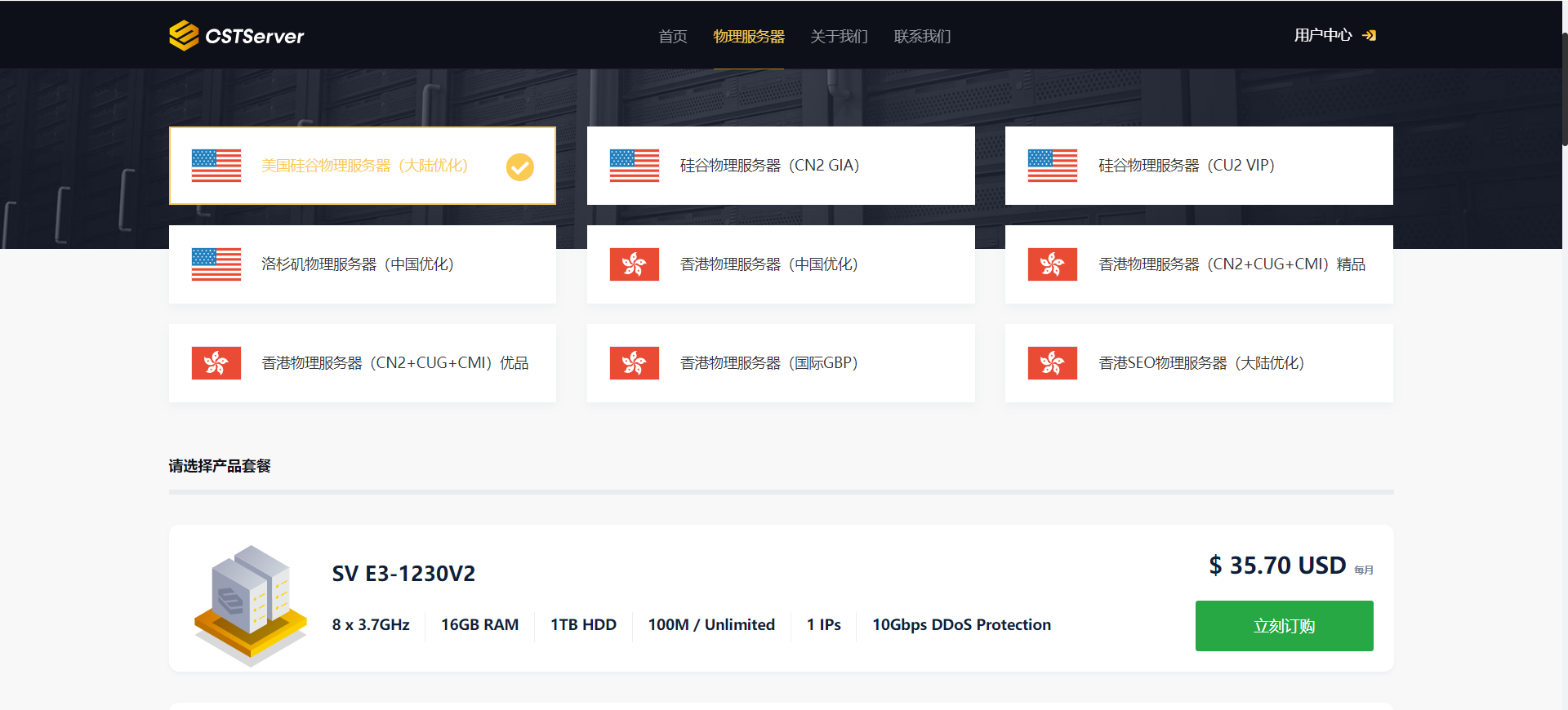Click 10Gbps DDoS Protection spec
Image resolution: width=1568 pixels, height=710 pixels.
coord(961,625)
